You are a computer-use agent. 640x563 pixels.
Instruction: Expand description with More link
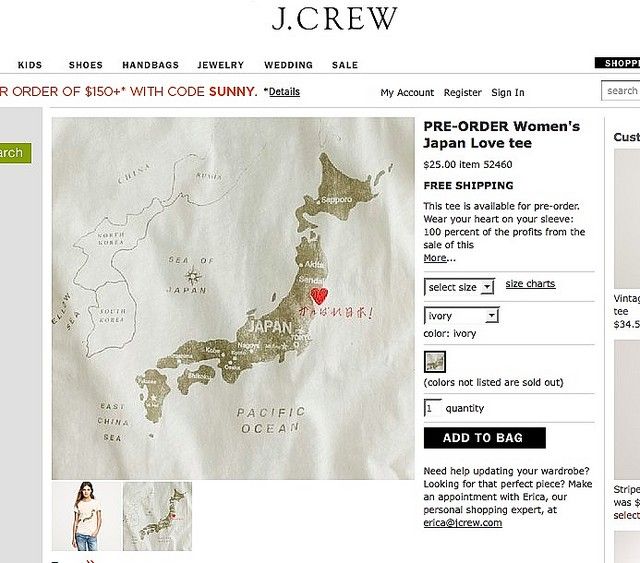click(435, 258)
